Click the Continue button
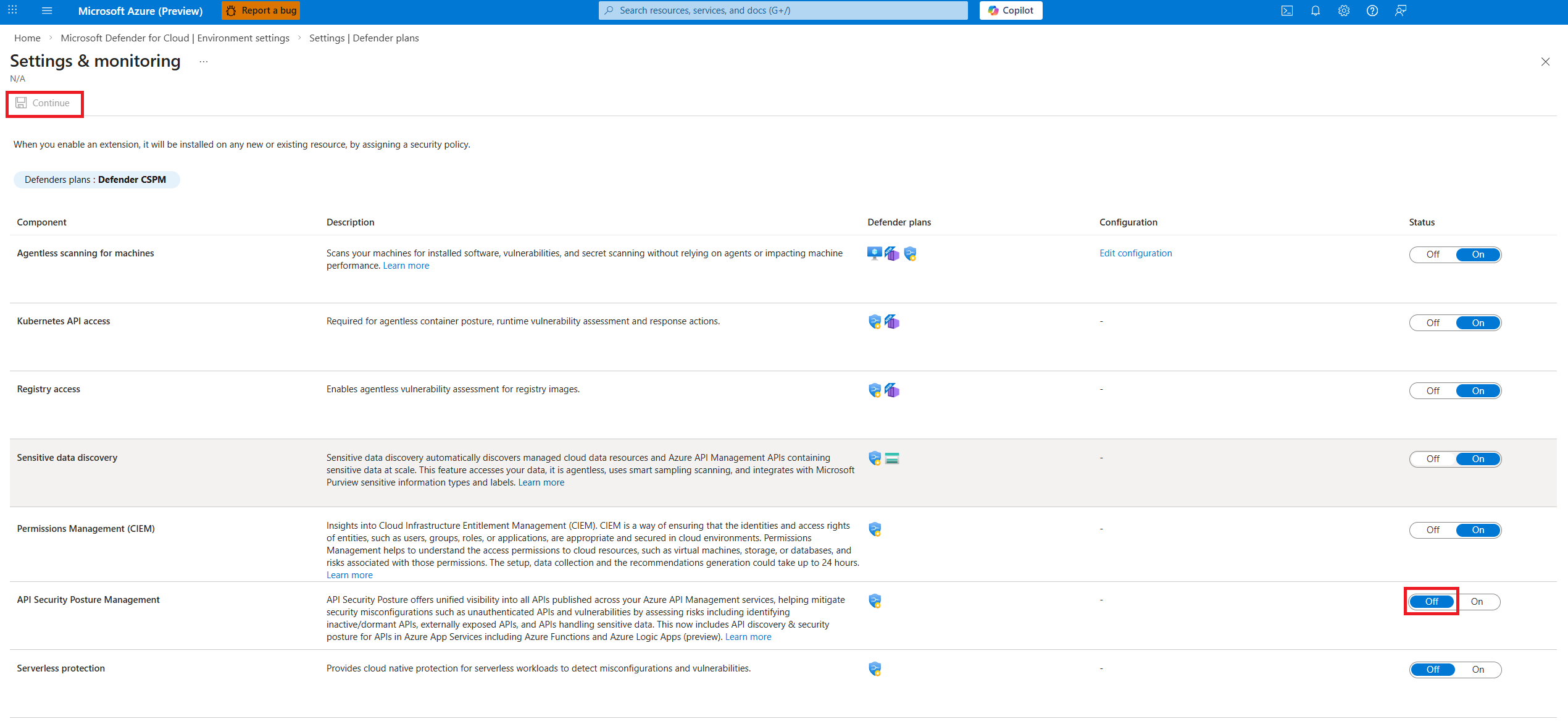The image size is (1568, 724). click(43, 103)
